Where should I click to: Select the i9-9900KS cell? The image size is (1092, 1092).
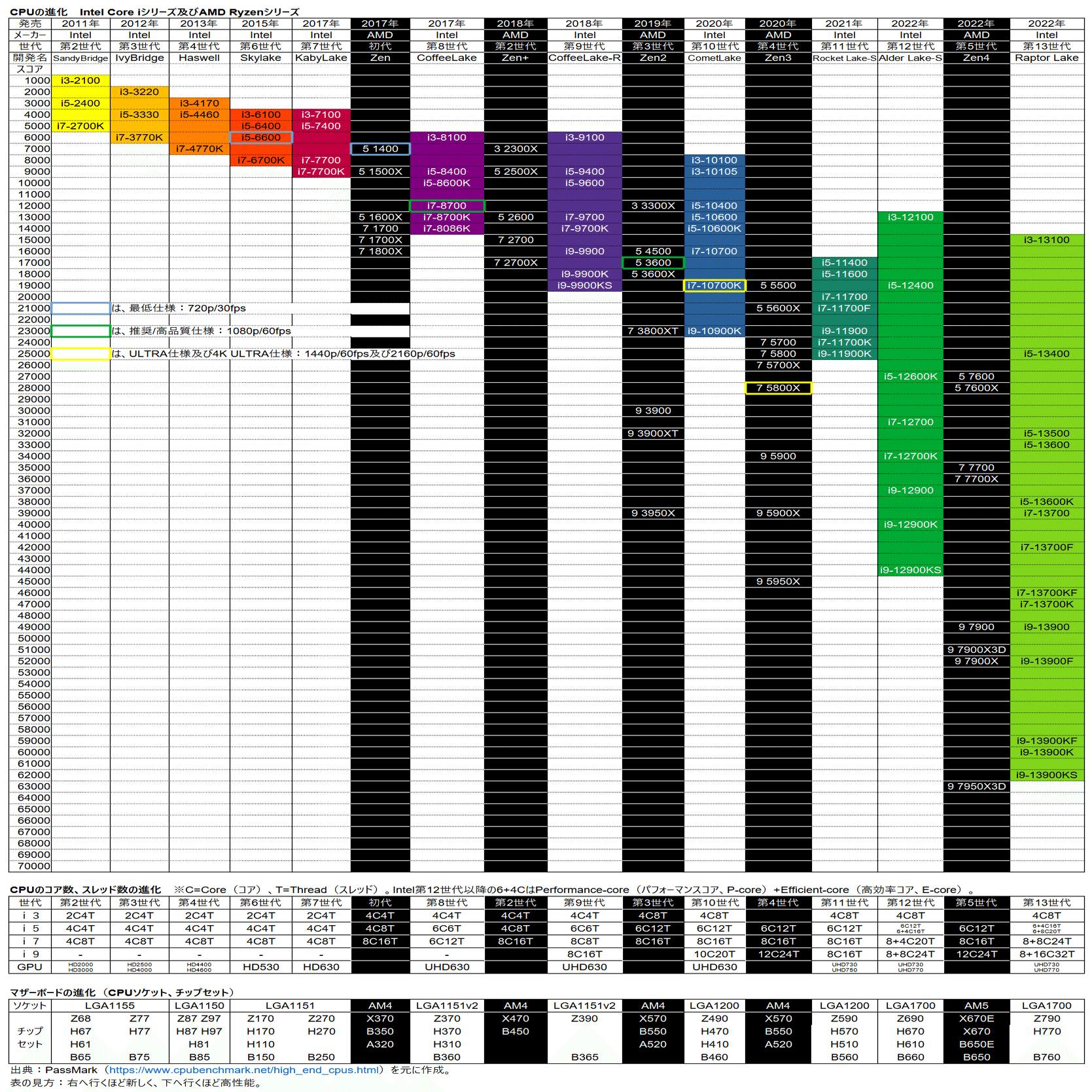point(584,285)
